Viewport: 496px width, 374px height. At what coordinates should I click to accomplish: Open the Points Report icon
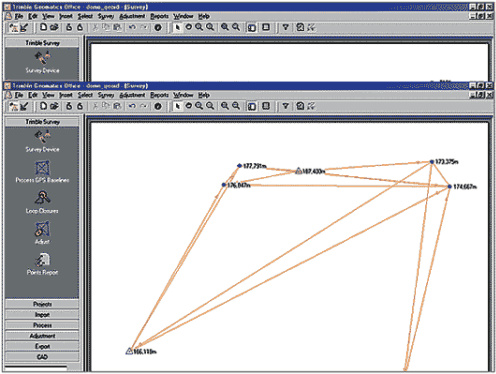42,260
